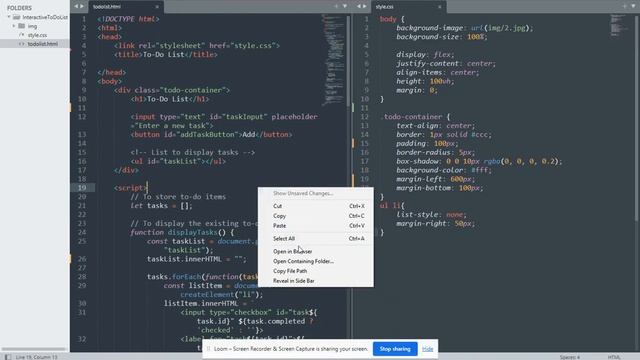Expand the img folder arrow
The width and height of the screenshot is (640, 360).
[x=13, y=26]
